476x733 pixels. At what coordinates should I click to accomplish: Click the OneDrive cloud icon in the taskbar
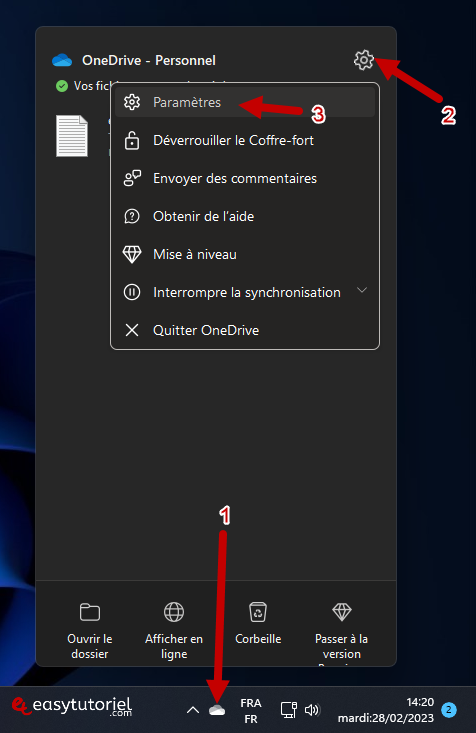point(217,710)
